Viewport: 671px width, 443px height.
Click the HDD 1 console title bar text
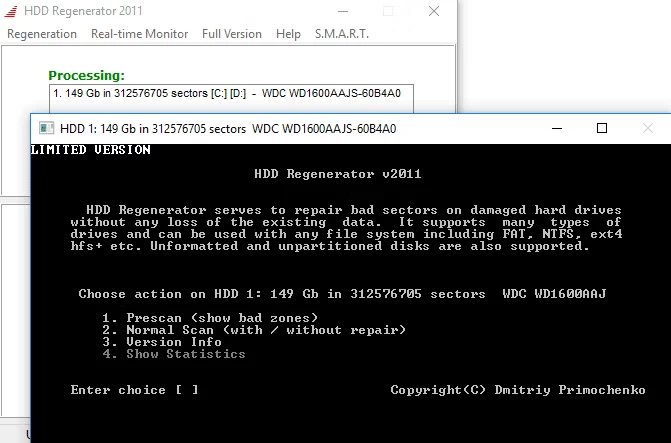pos(228,129)
